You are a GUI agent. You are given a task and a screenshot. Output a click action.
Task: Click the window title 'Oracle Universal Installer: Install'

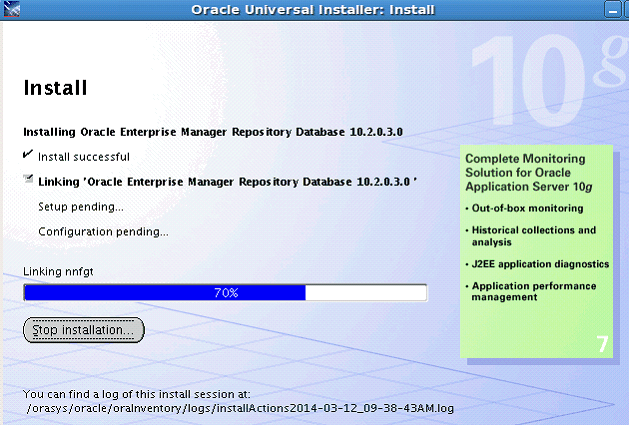[x=313, y=10]
